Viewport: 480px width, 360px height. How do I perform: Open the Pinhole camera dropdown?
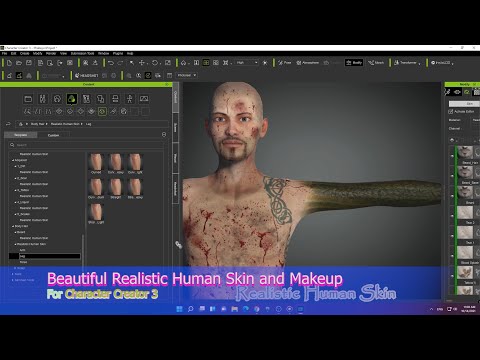coord(186,75)
